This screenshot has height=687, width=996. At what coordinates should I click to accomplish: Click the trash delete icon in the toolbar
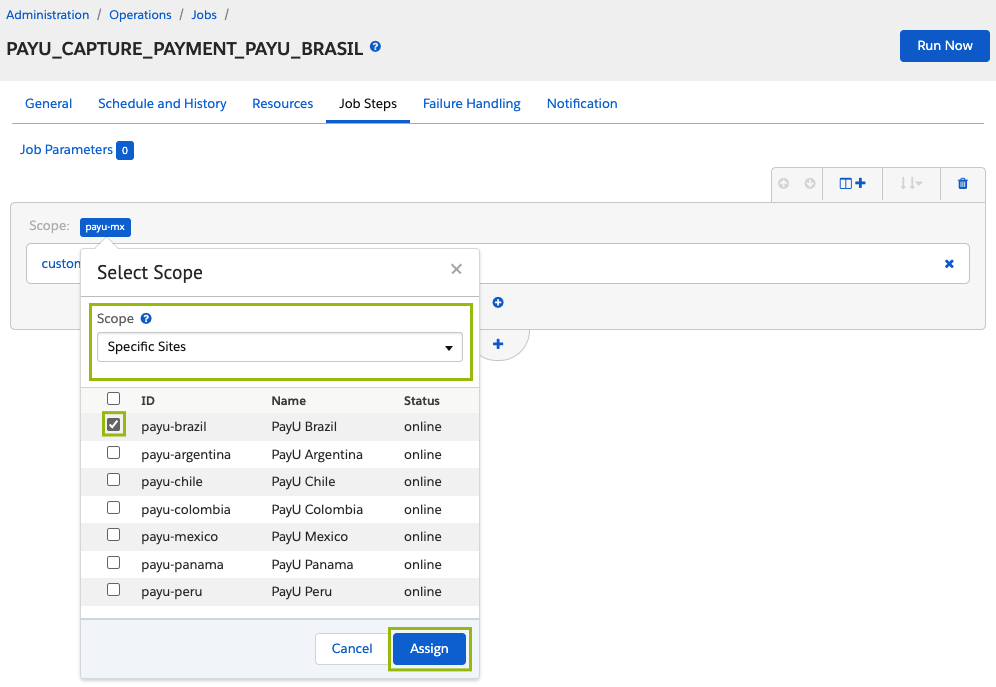point(963,183)
